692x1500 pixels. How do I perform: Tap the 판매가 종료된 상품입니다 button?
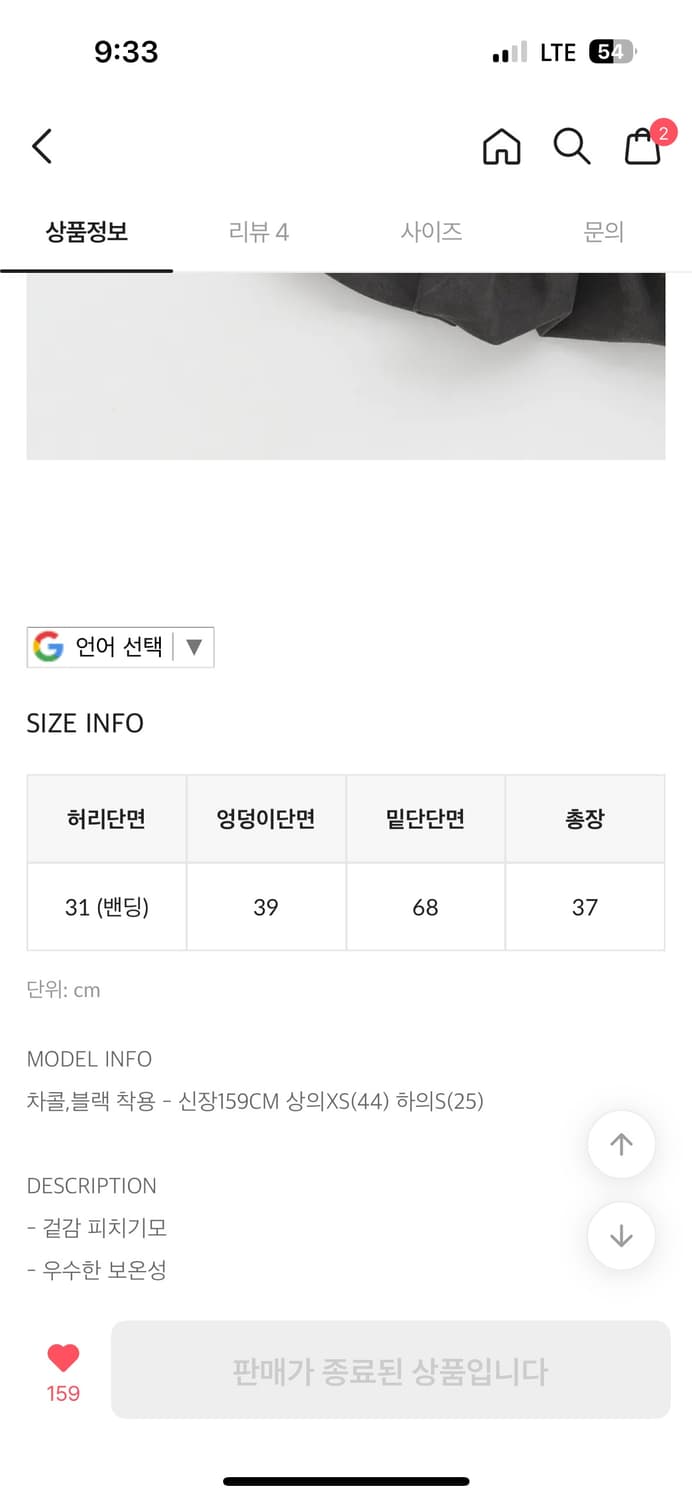390,1369
